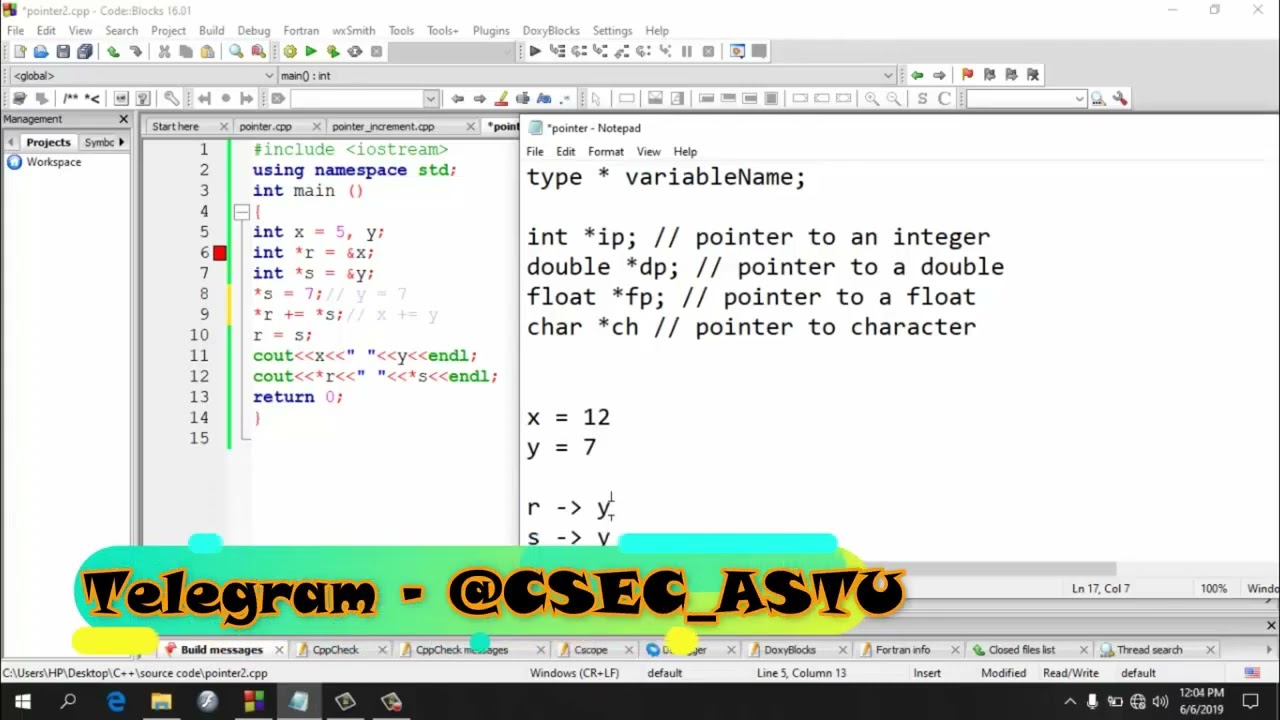
Task: Expand the search text combo box dropdown
Action: click(431, 99)
